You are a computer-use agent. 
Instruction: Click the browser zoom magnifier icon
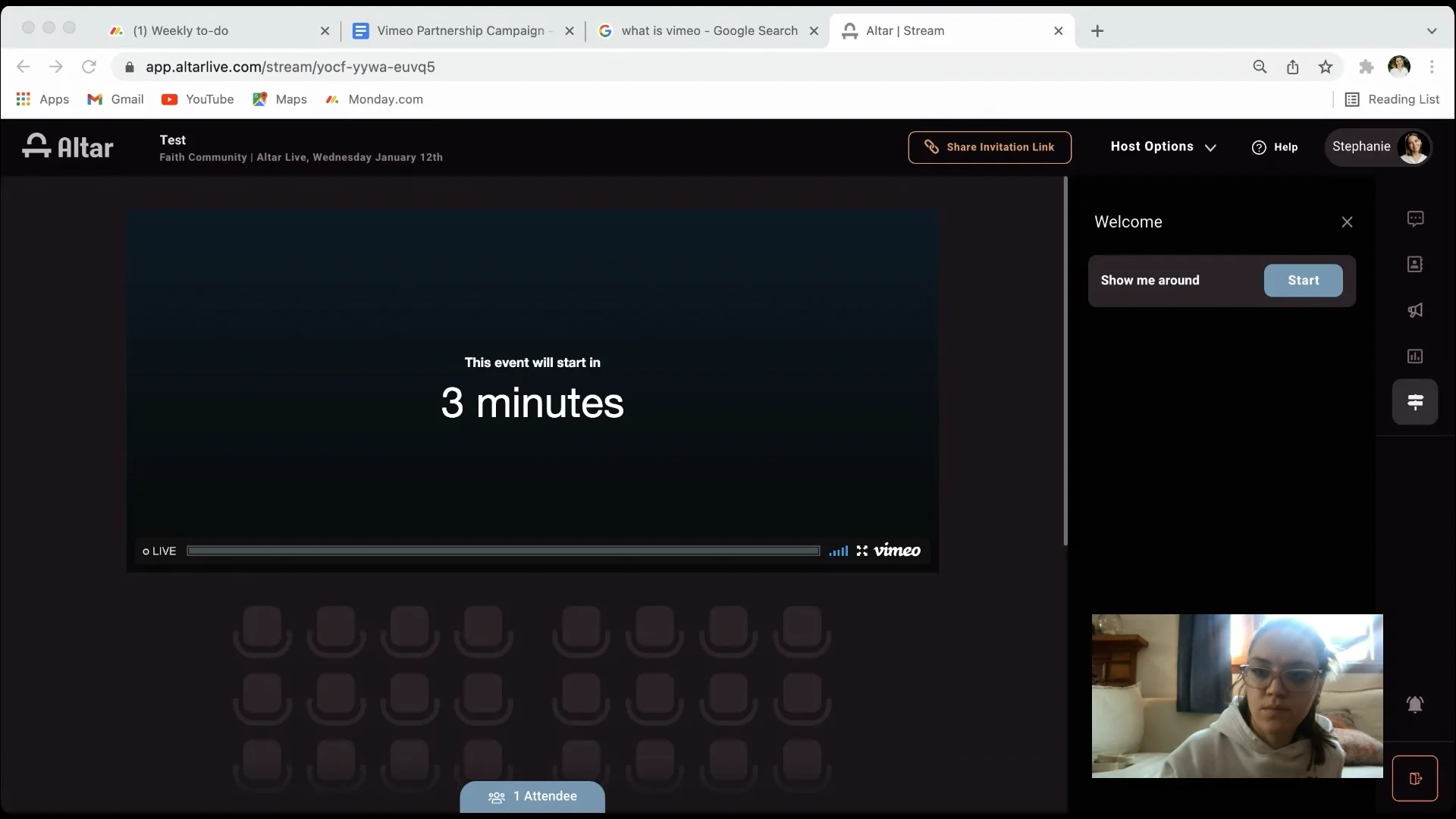click(x=1260, y=67)
